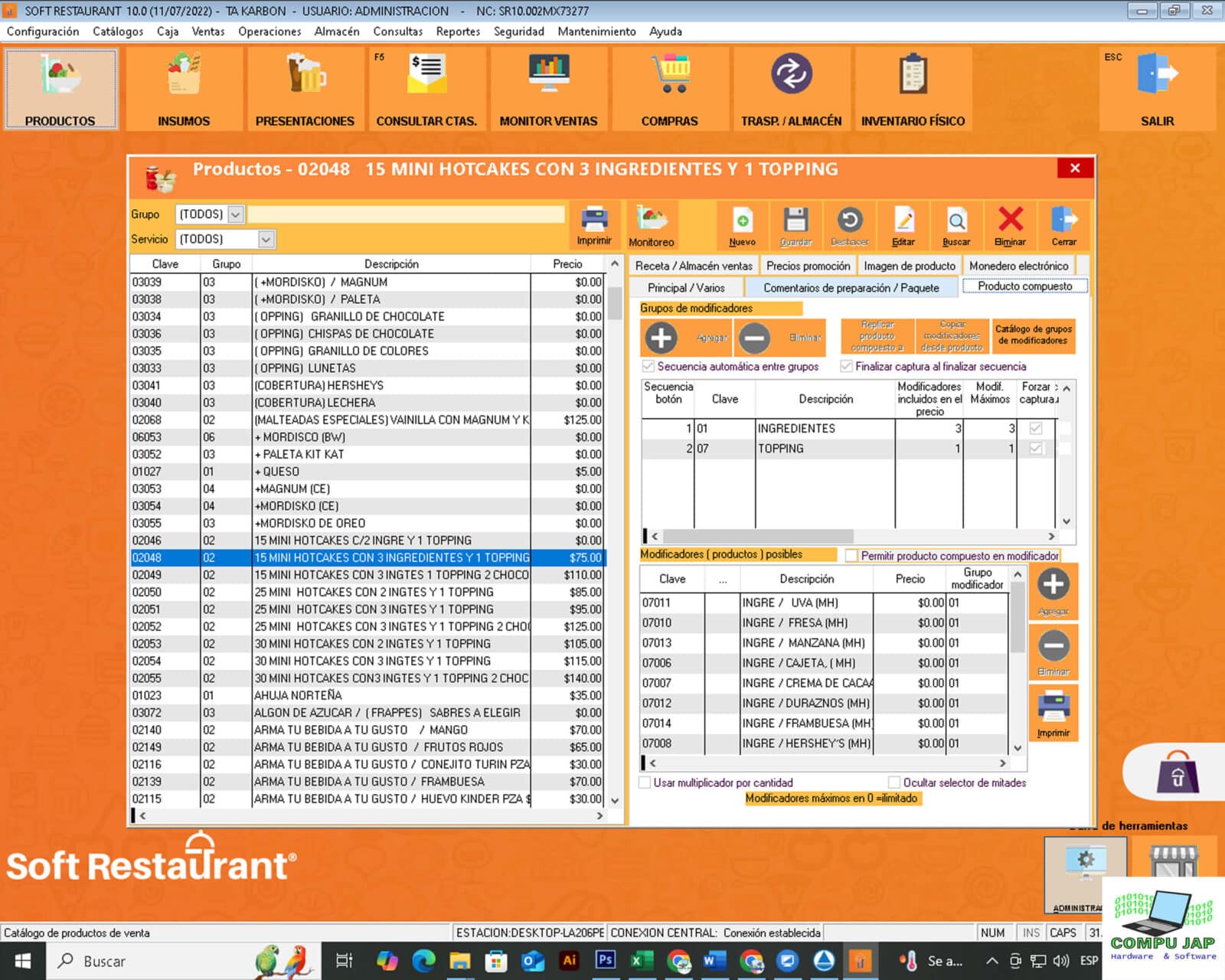Click the Deshacer undo icon
1225x980 pixels.
coord(850,225)
